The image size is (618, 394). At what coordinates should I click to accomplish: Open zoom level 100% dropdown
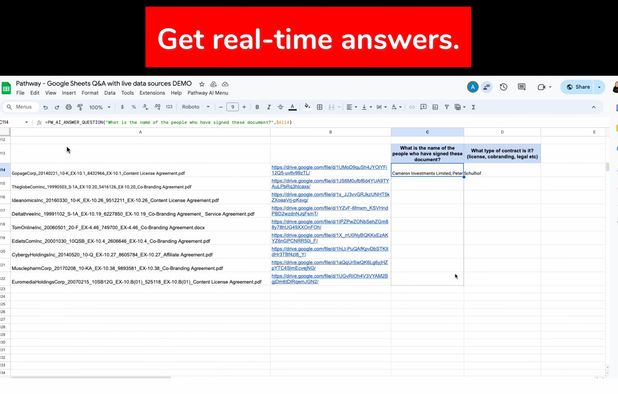[100, 107]
